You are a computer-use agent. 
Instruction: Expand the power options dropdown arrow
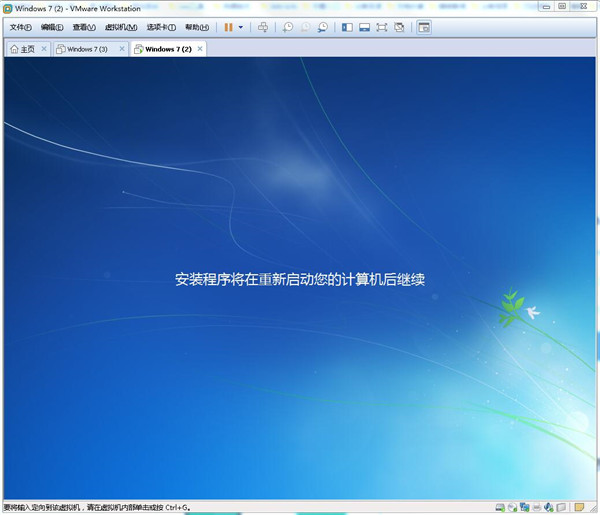tap(241, 27)
